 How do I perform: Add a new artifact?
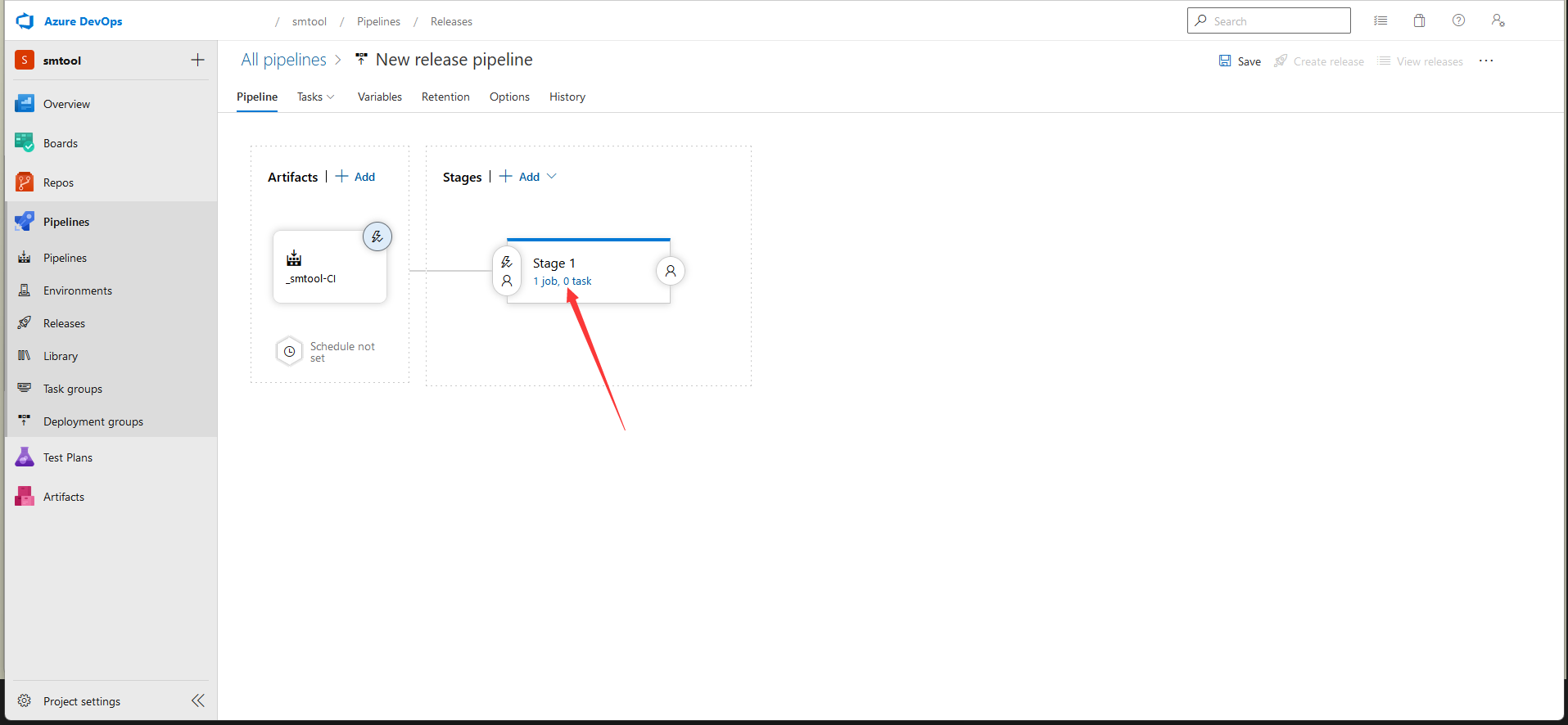[x=356, y=177]
